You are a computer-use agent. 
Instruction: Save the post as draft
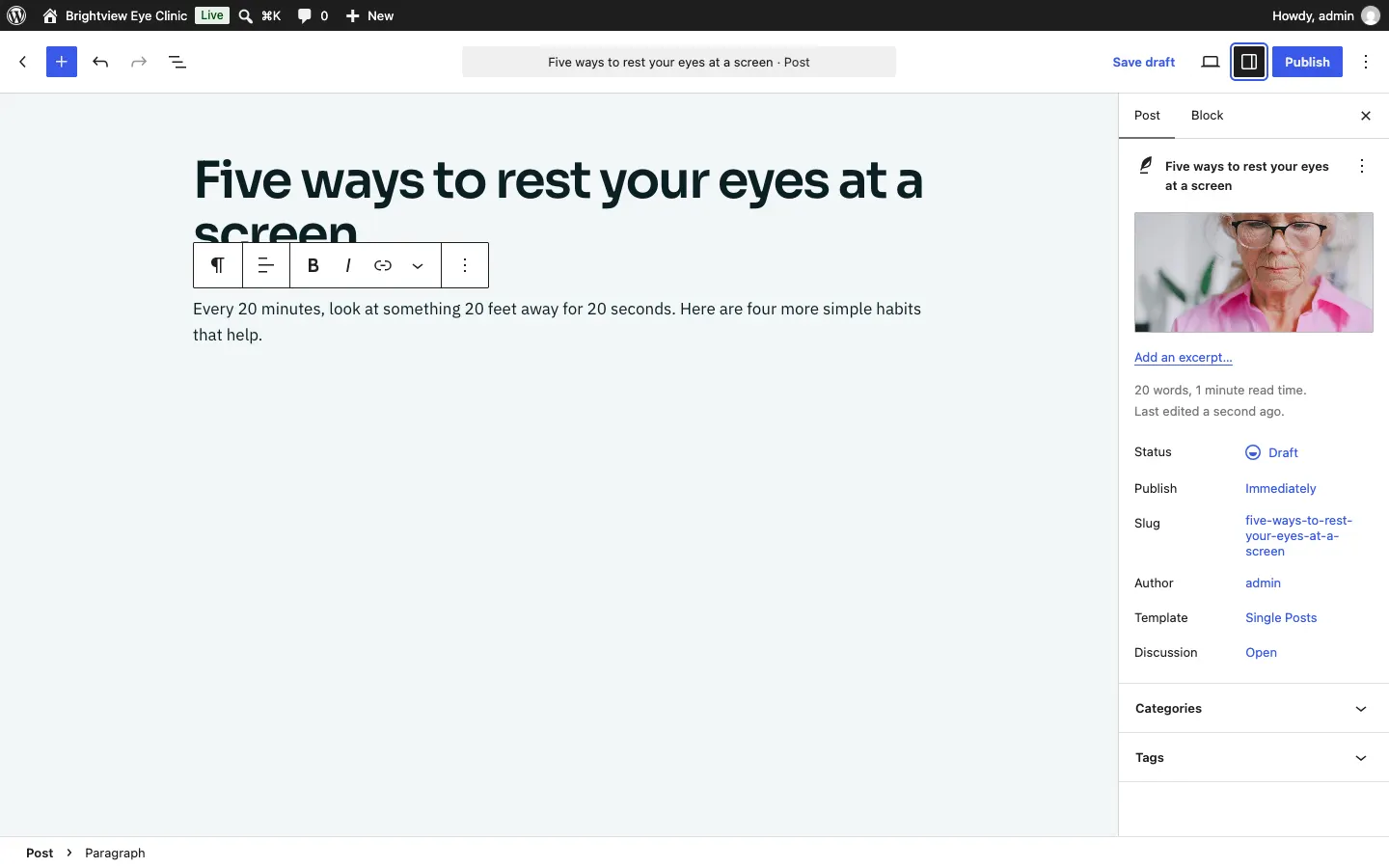pos(1144,62)
